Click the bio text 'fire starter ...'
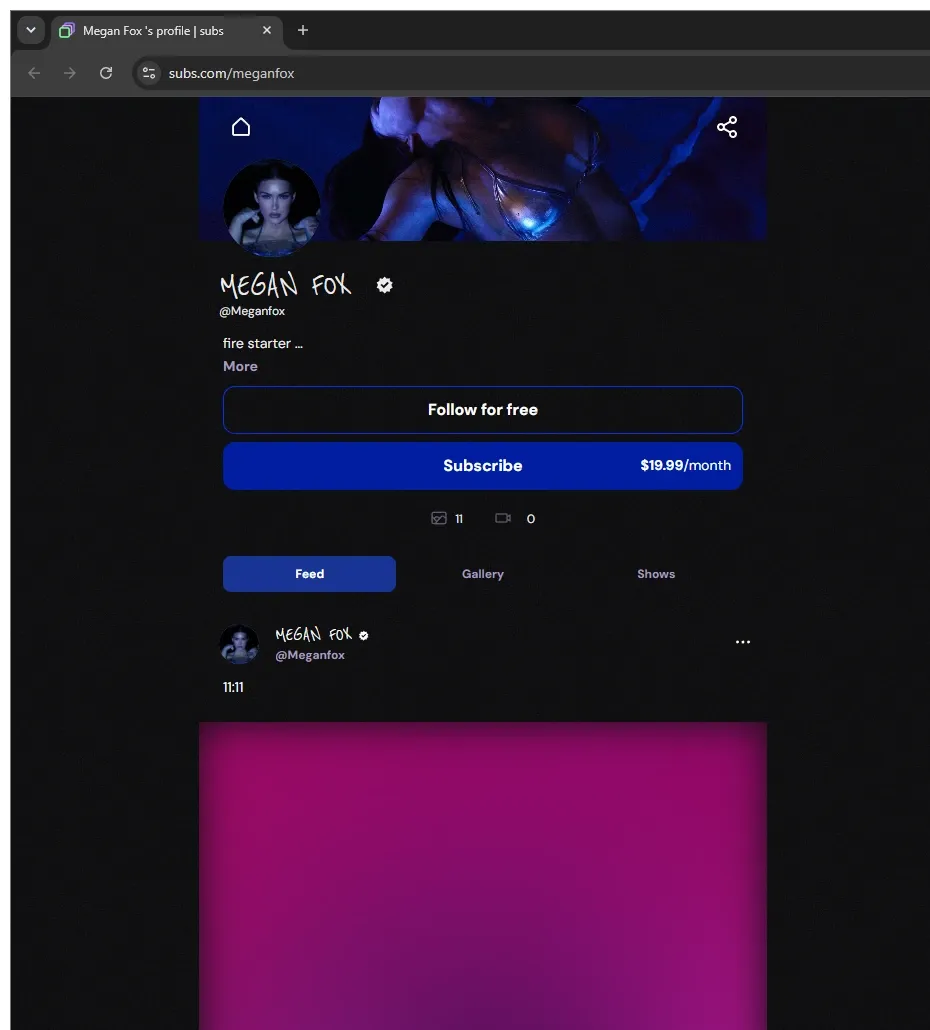930x1030 pixels. pyautogui.click(x=263, y=344)
